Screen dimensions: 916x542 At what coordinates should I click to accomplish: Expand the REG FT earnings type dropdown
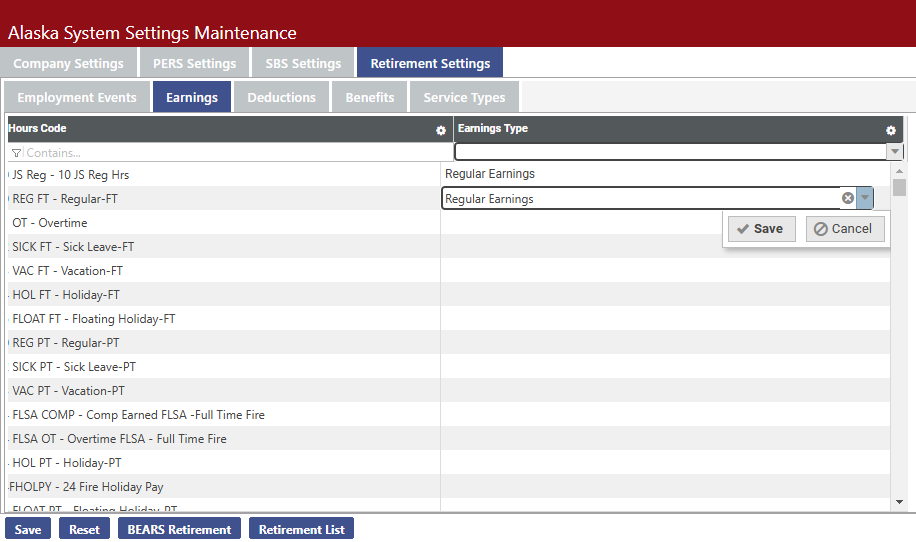pyautogui.click(x=865, y=198)
